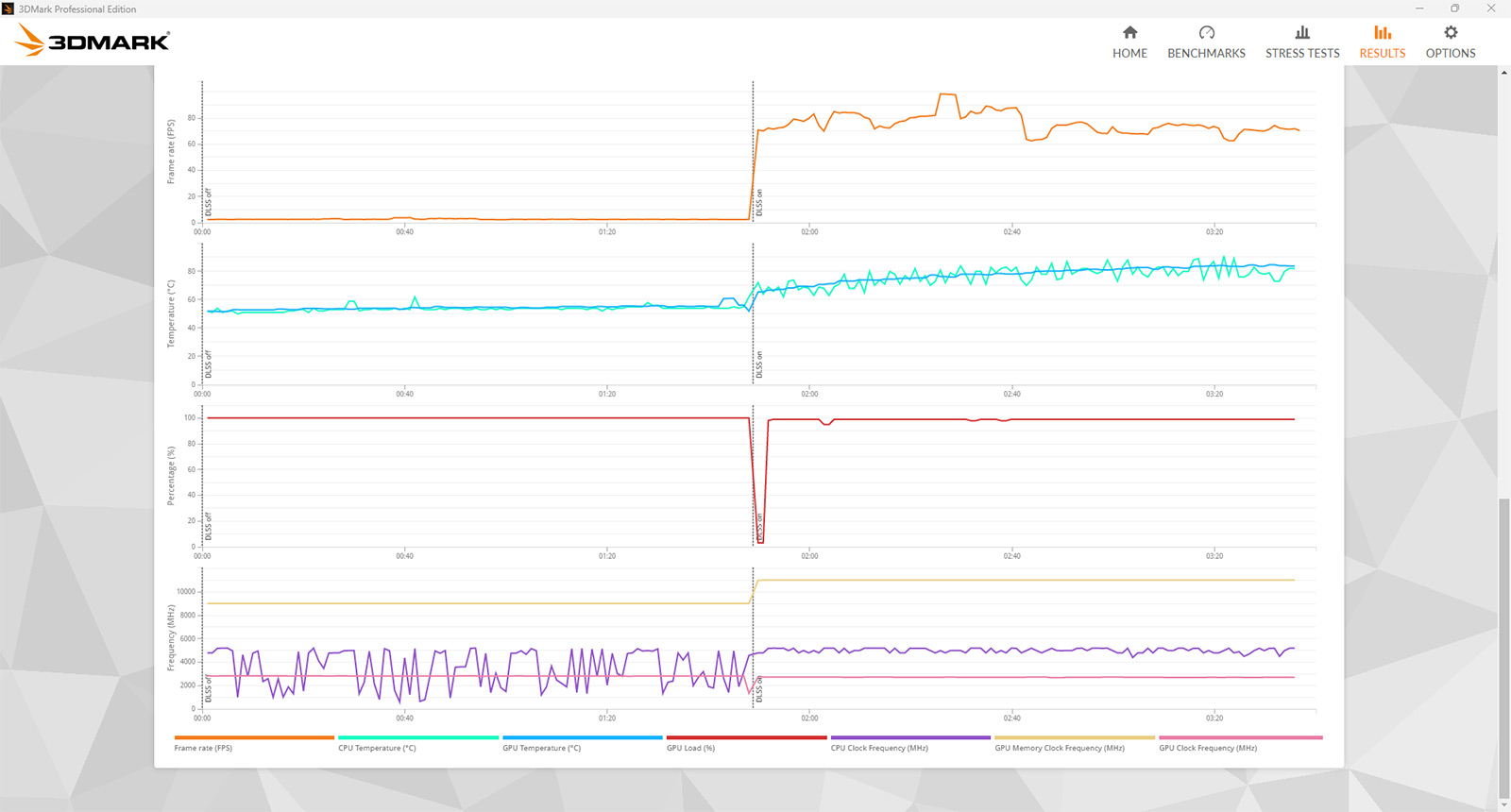Viewport: 1511px width, 812px height.
Task: Click the 3DMark title bar app icon
Action: (8, 8)
